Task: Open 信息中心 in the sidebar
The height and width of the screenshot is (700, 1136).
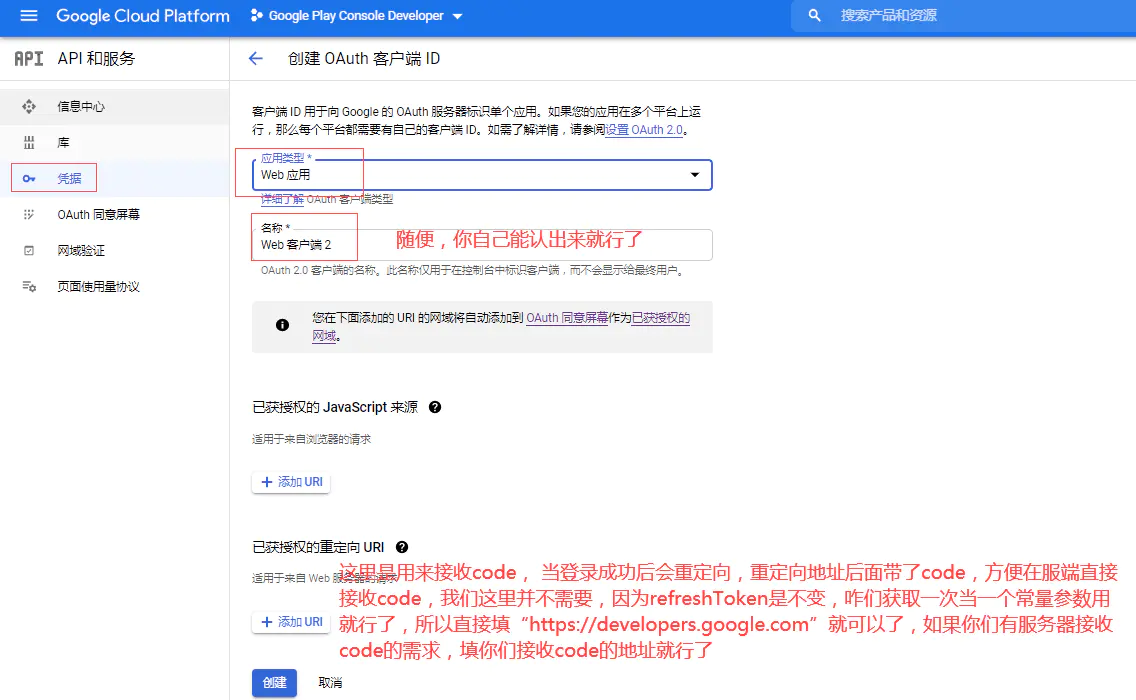Action: click(x=114, y=107)
